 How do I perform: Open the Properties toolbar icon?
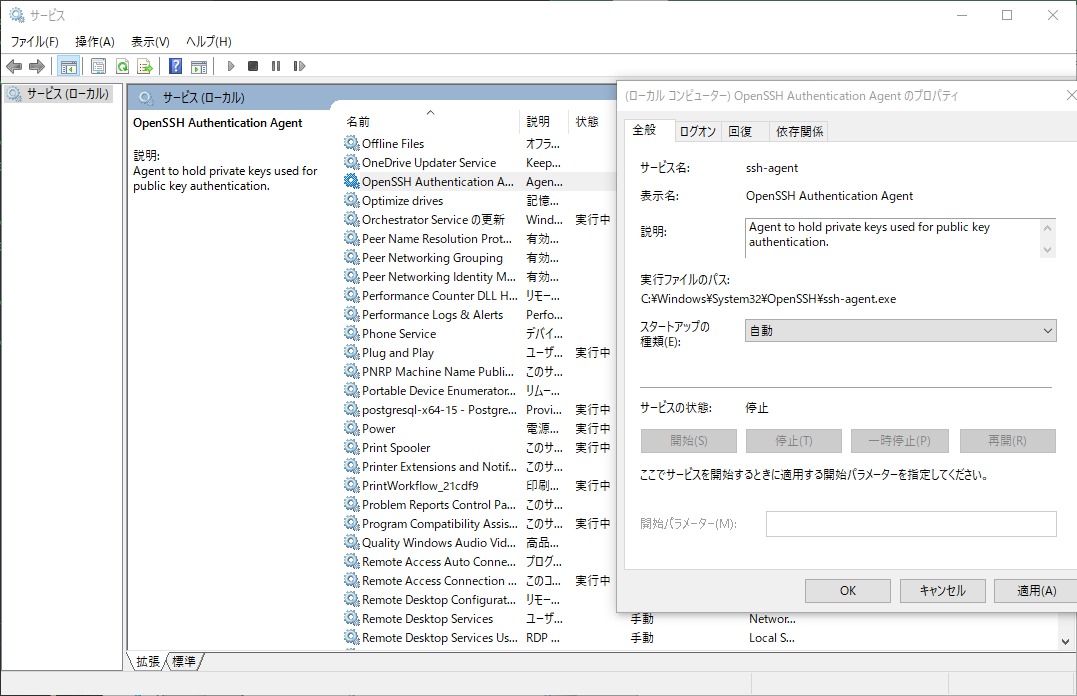[95, 66]
